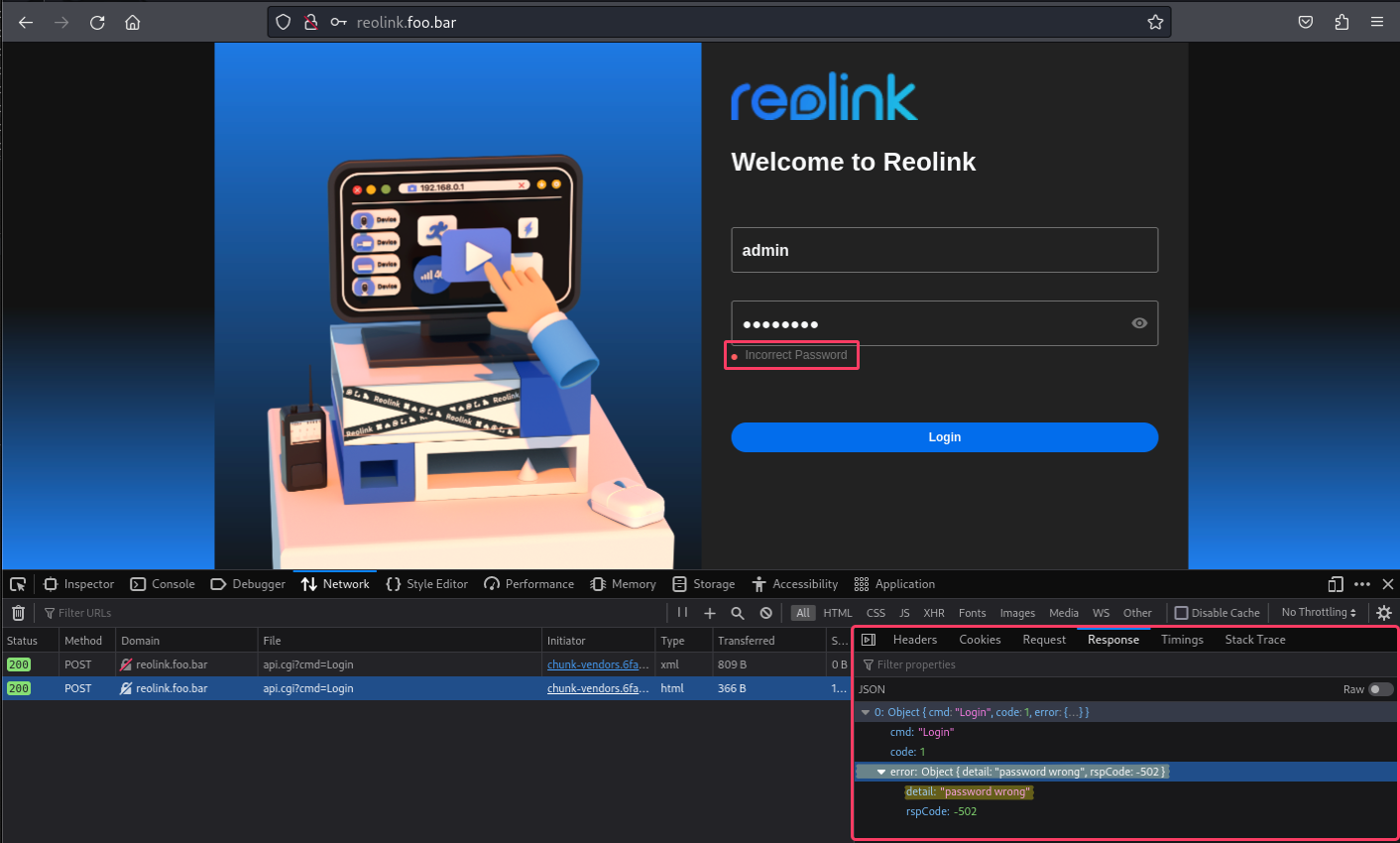Show the Timings tab

click(1182, 640)
